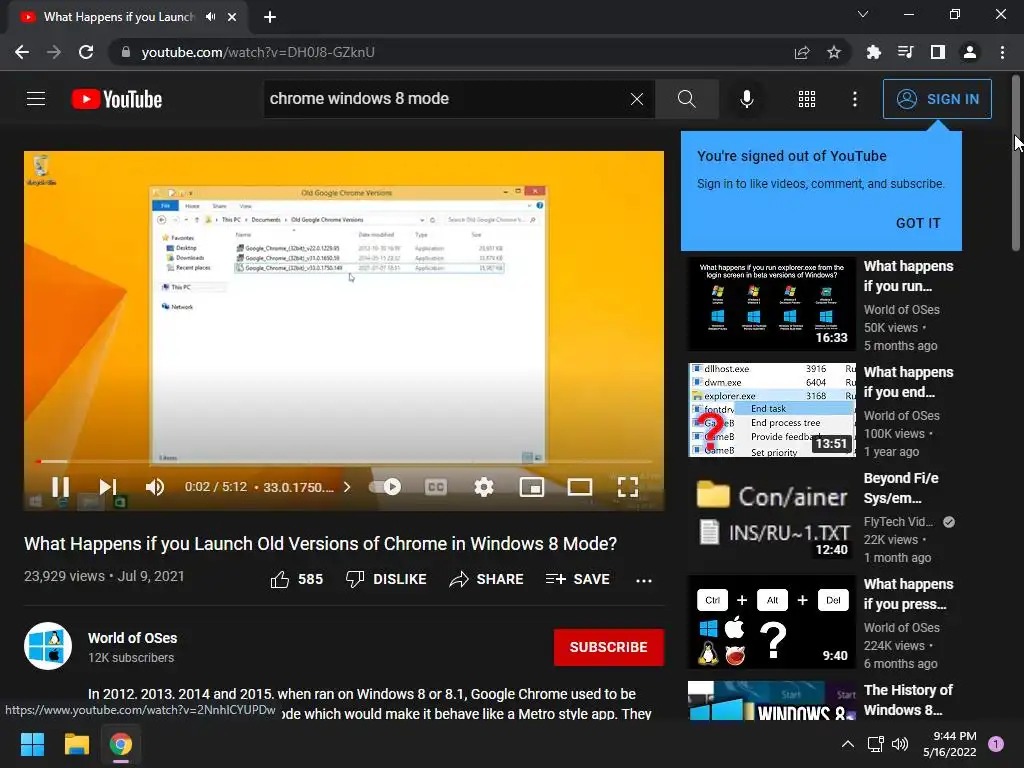Click the SAVE button
Image resolution: width=1024 pixels, height=768 pixels.
pyautogui.click(x=577, y=579)
